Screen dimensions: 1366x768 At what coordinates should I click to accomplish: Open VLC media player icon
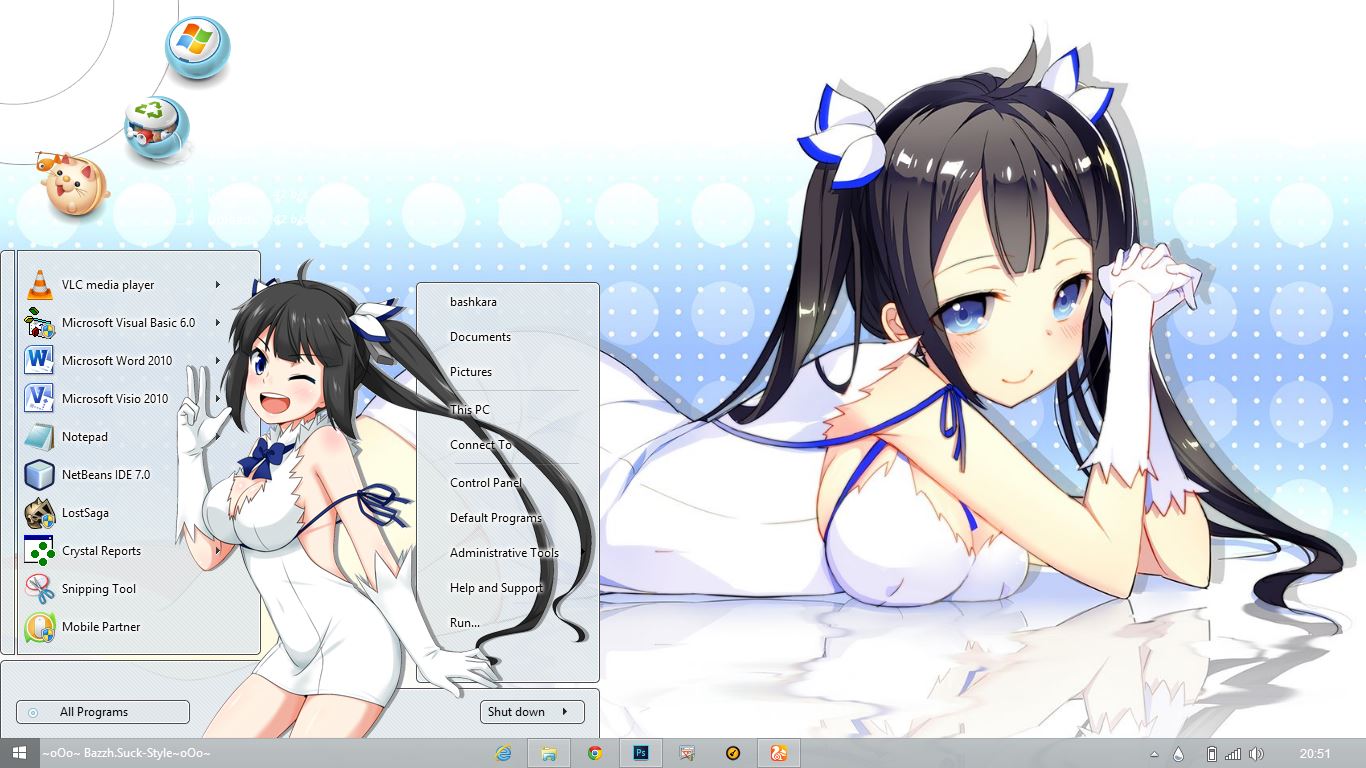(x=39, y=285)
